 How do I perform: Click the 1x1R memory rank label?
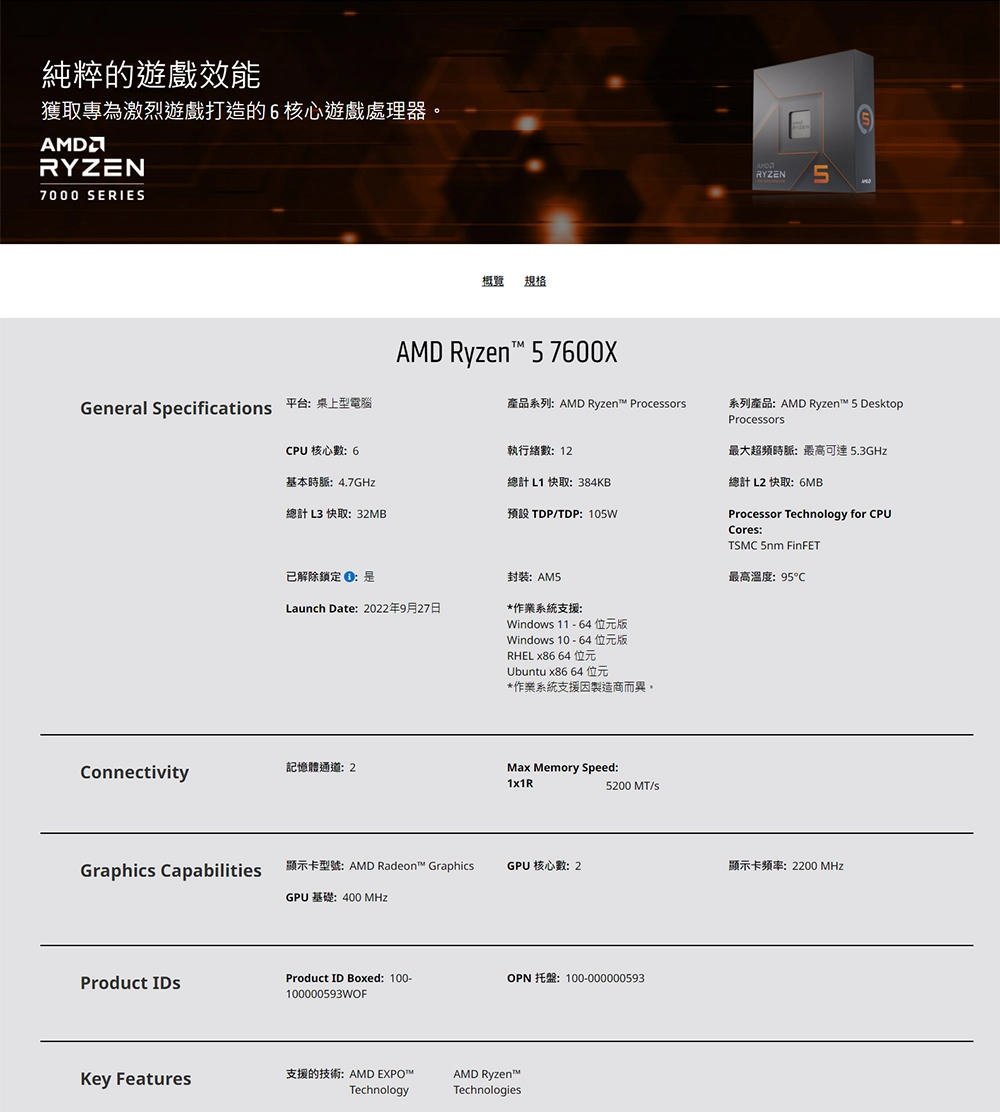click(x=520, y=784)
